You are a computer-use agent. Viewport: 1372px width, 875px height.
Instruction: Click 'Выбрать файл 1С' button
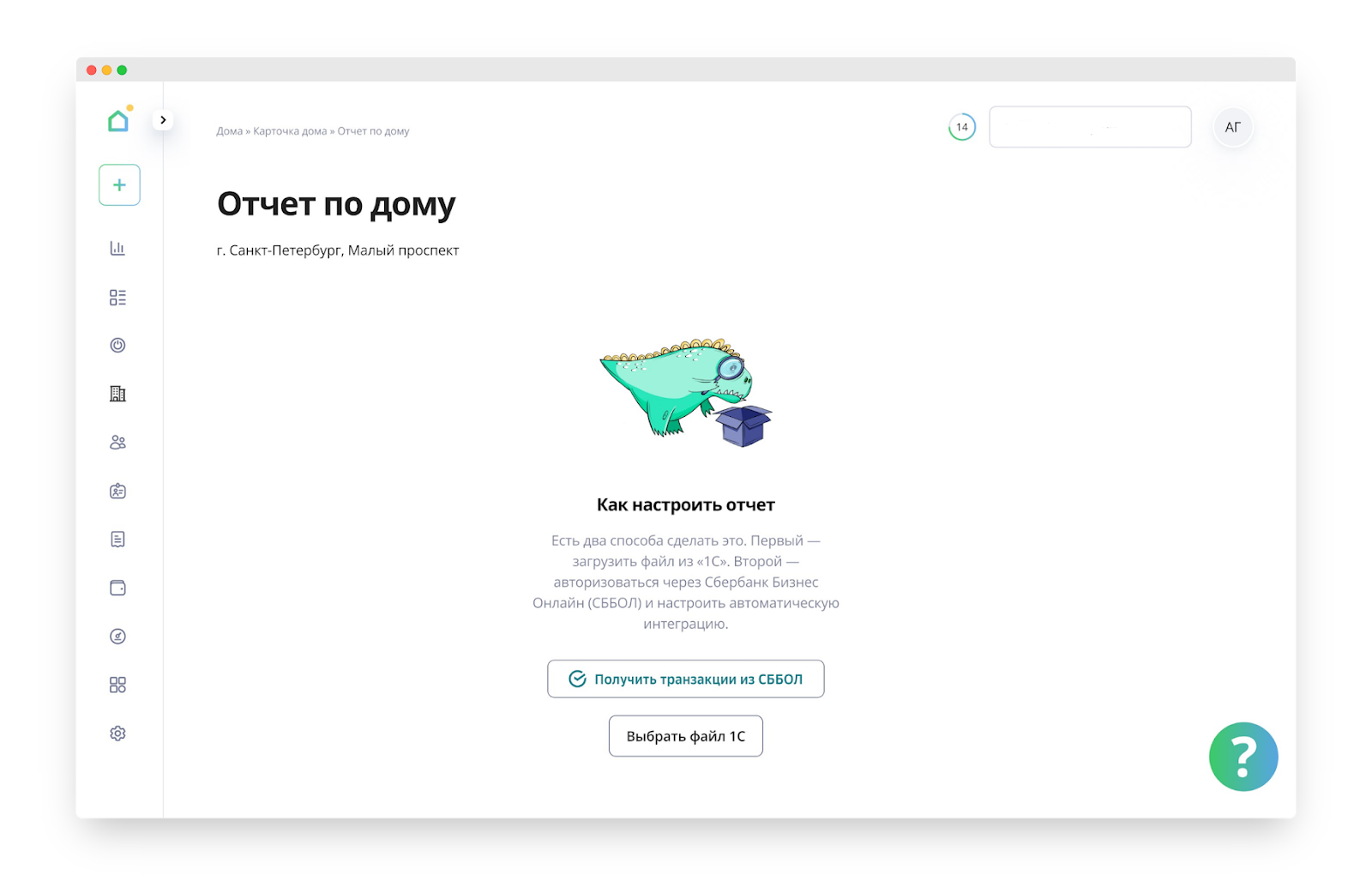point(686,736)
